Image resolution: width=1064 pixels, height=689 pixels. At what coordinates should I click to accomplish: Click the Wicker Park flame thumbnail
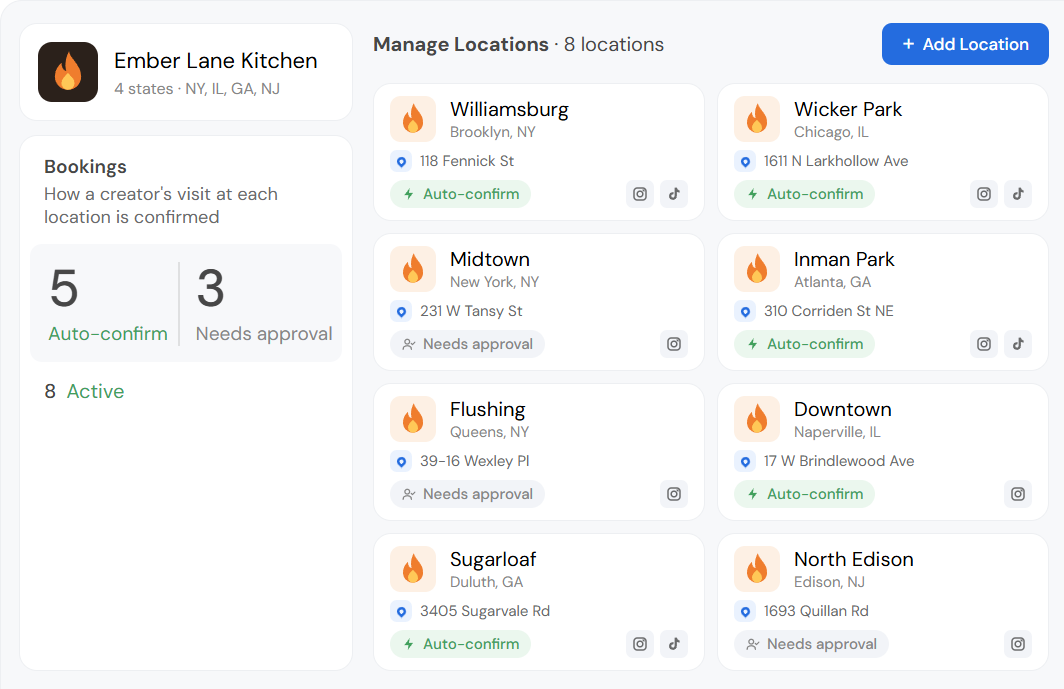point(757,119)
